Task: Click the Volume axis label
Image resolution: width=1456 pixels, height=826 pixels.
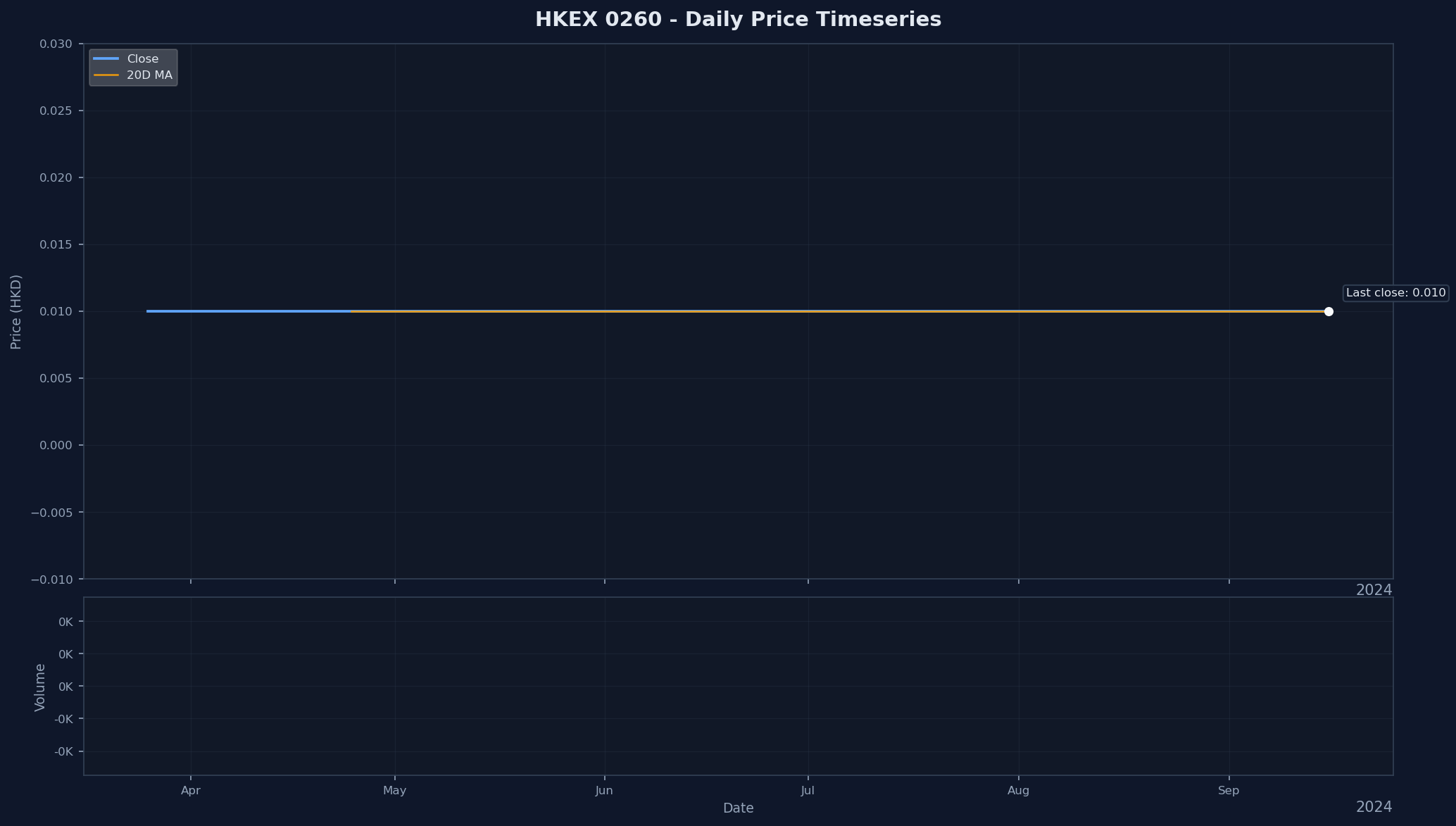Action: click(x=40, y=687)
